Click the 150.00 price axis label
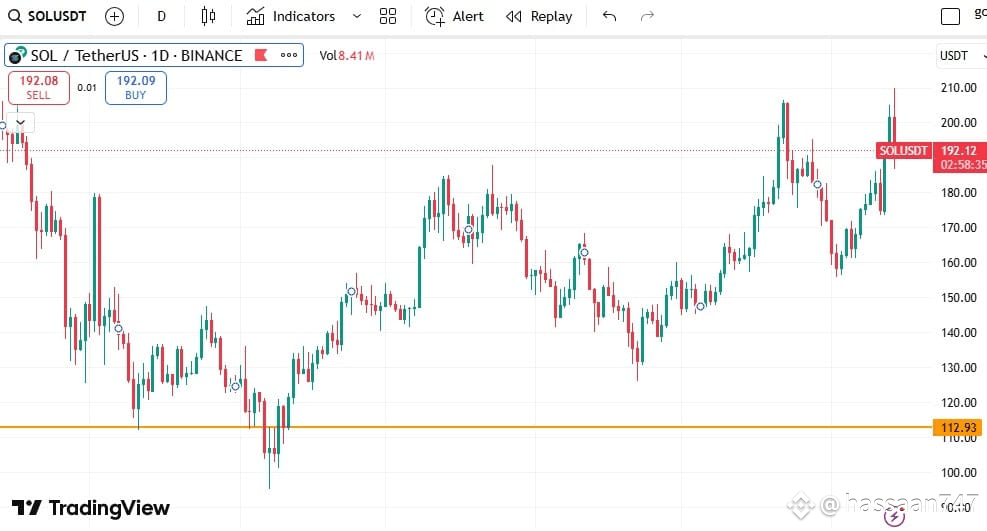987x531 pixels. [959, 297]
